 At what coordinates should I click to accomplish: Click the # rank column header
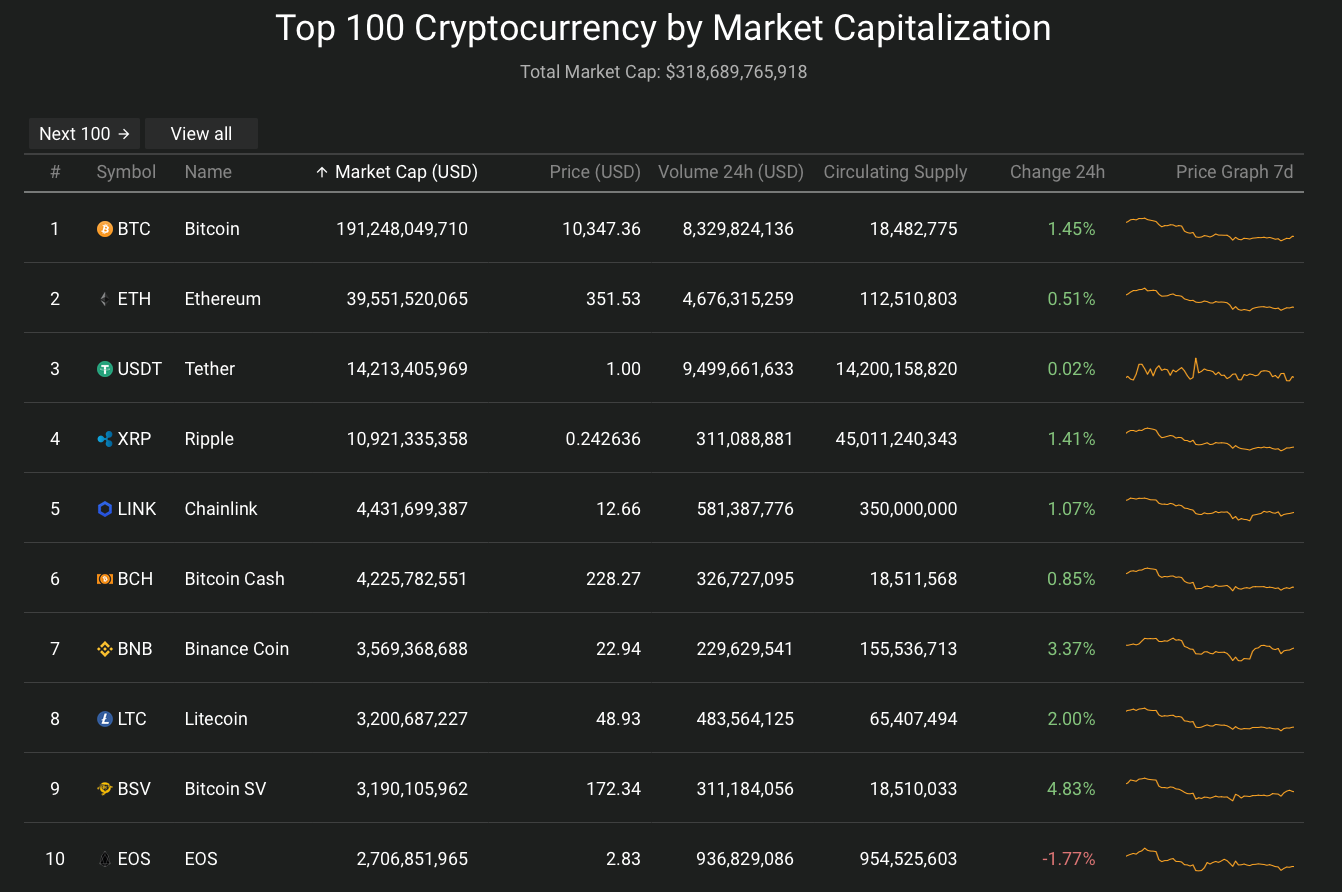coord(55,172)
